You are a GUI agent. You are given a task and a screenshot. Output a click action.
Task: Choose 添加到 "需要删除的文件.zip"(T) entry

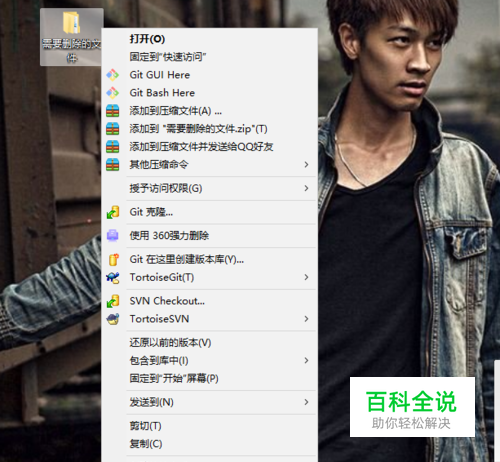[x=210, y=129]
